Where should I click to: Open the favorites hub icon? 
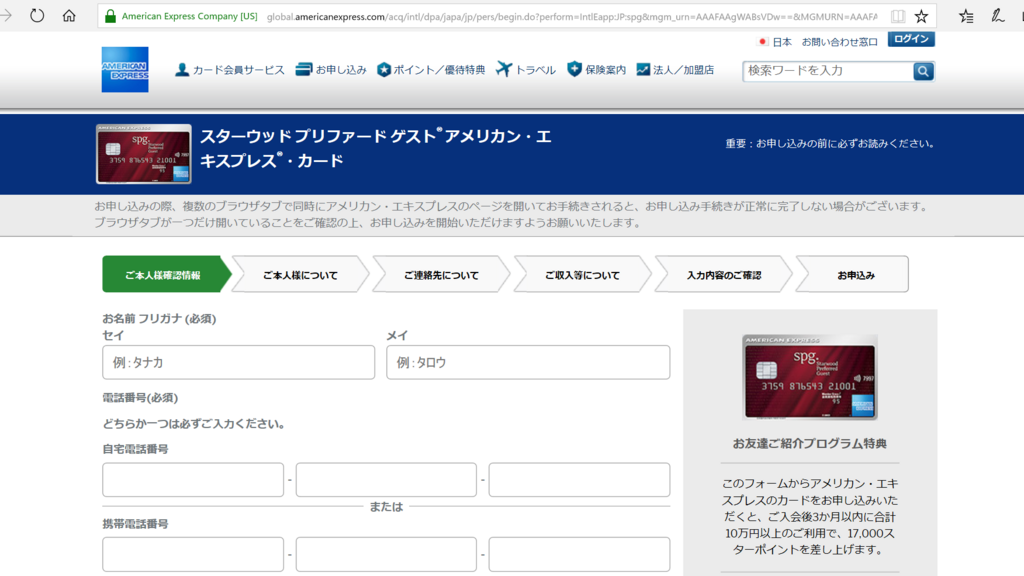tap(966, 16)
